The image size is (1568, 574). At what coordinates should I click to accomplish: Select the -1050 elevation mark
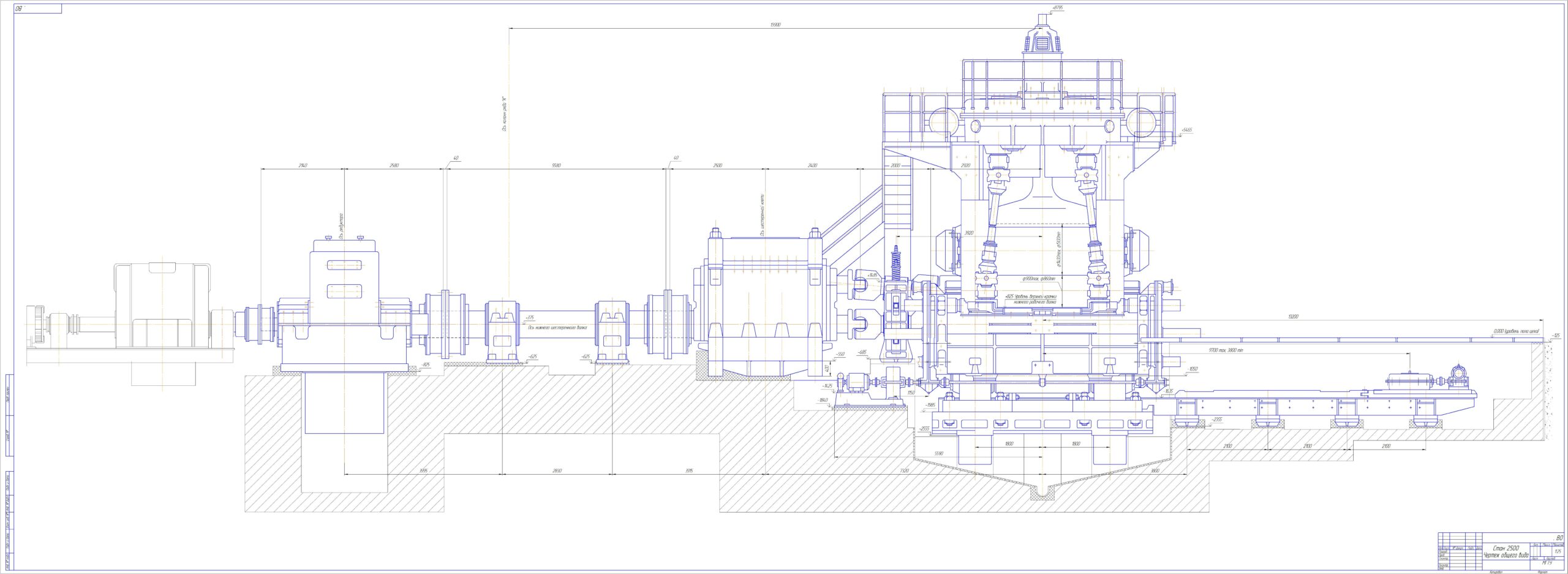[1193, 369]
